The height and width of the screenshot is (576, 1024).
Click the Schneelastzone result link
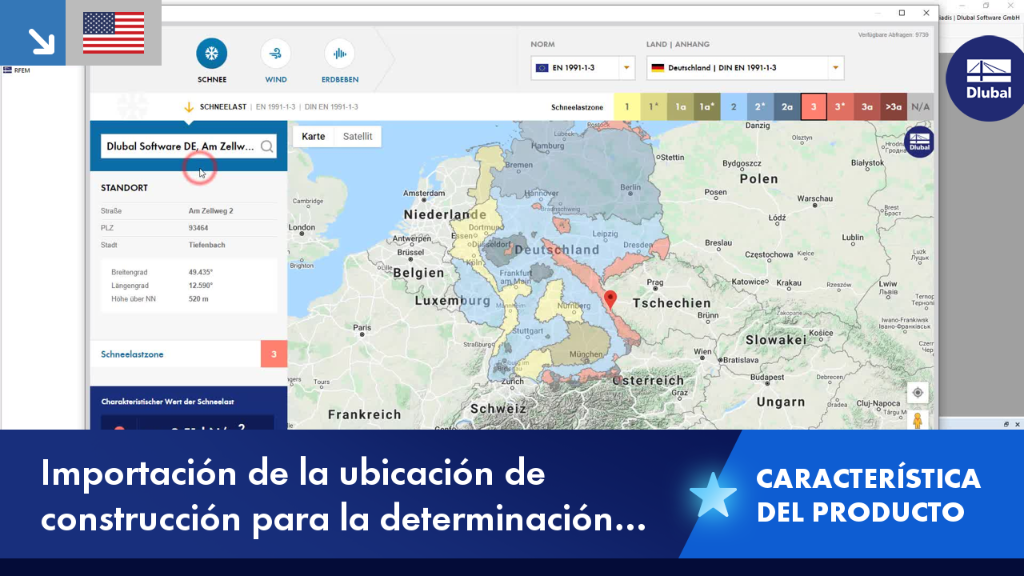(132, 354)
